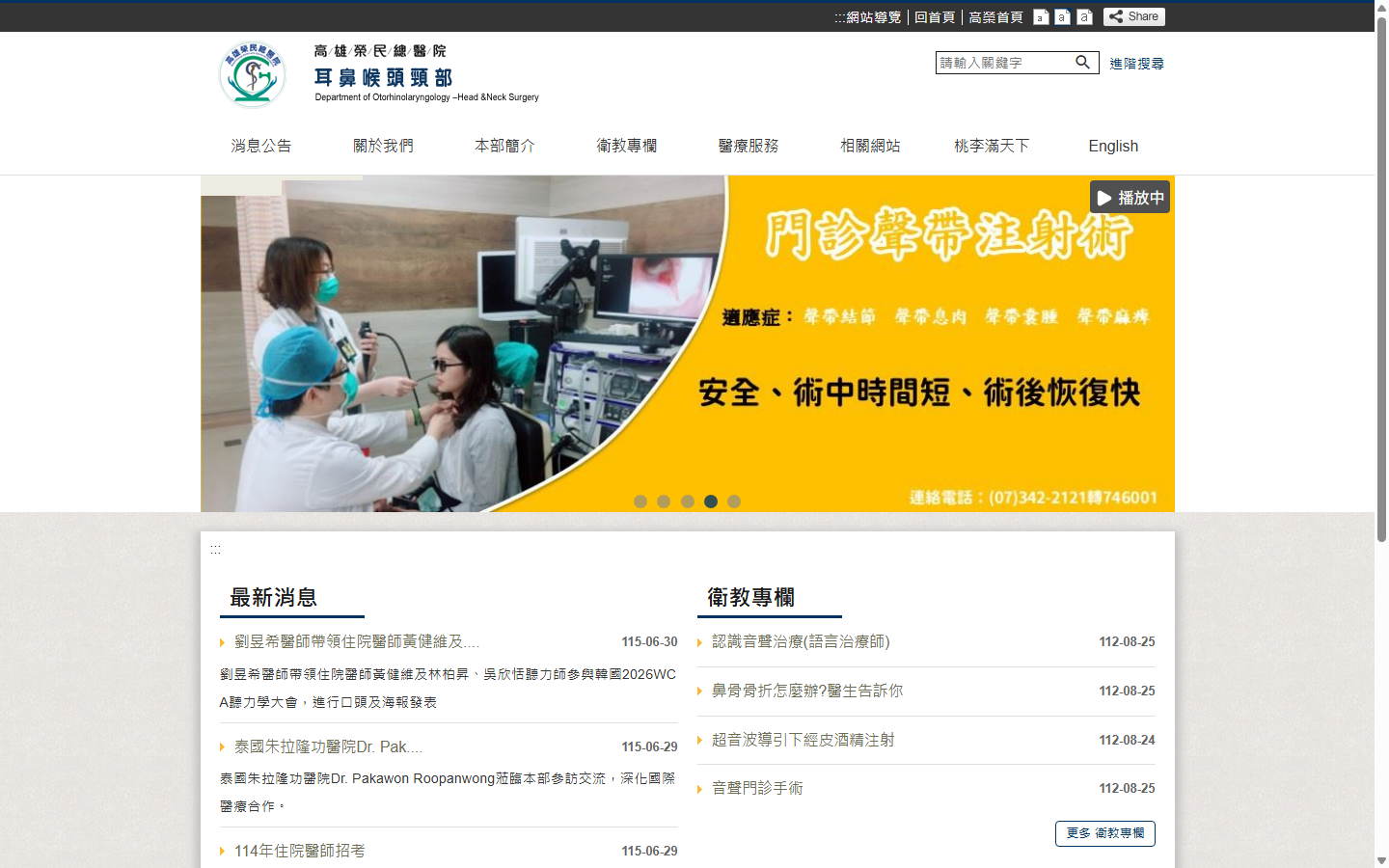Open news item 114年住院醫師招考

300,851
